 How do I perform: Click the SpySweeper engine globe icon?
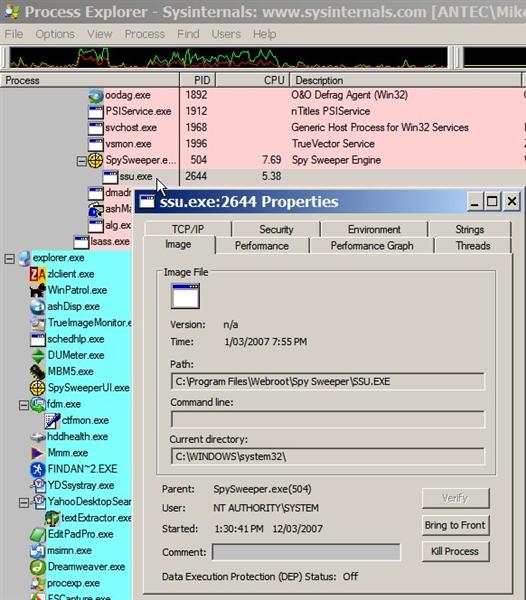click(x=95, y=160)
